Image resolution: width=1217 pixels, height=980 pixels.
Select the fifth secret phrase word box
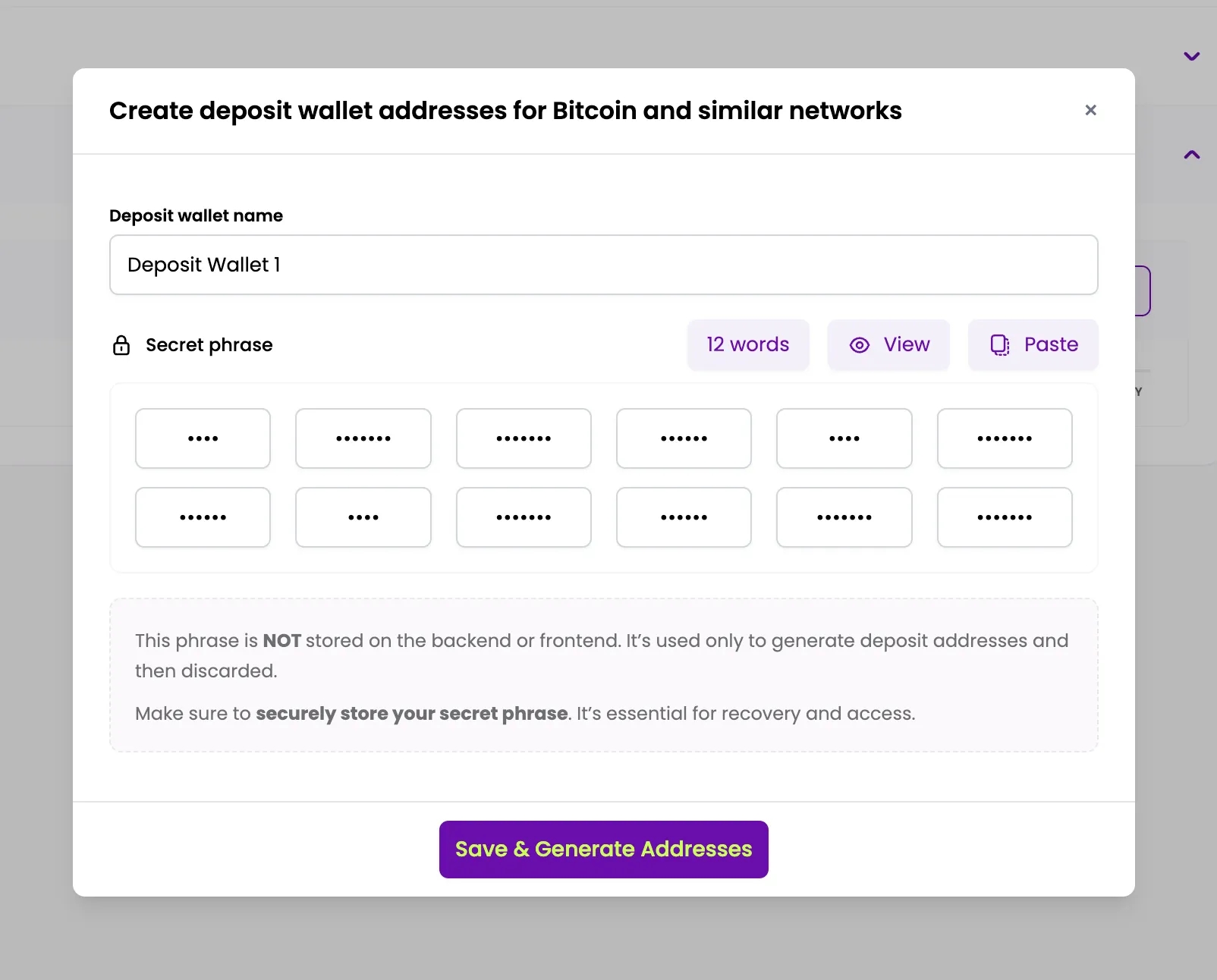pyautogui.click(x=844, y=438)
